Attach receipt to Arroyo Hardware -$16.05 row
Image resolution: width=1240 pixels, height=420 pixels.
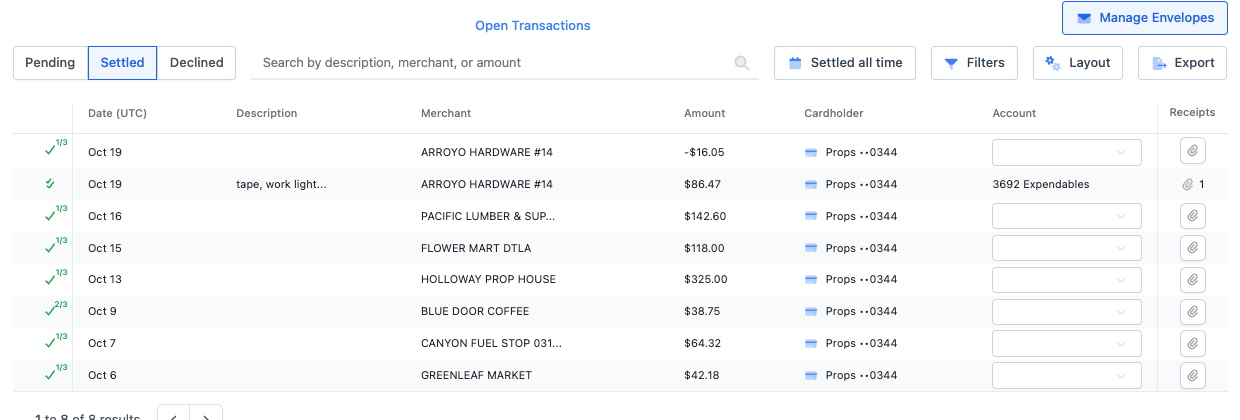coord(1192,152)
